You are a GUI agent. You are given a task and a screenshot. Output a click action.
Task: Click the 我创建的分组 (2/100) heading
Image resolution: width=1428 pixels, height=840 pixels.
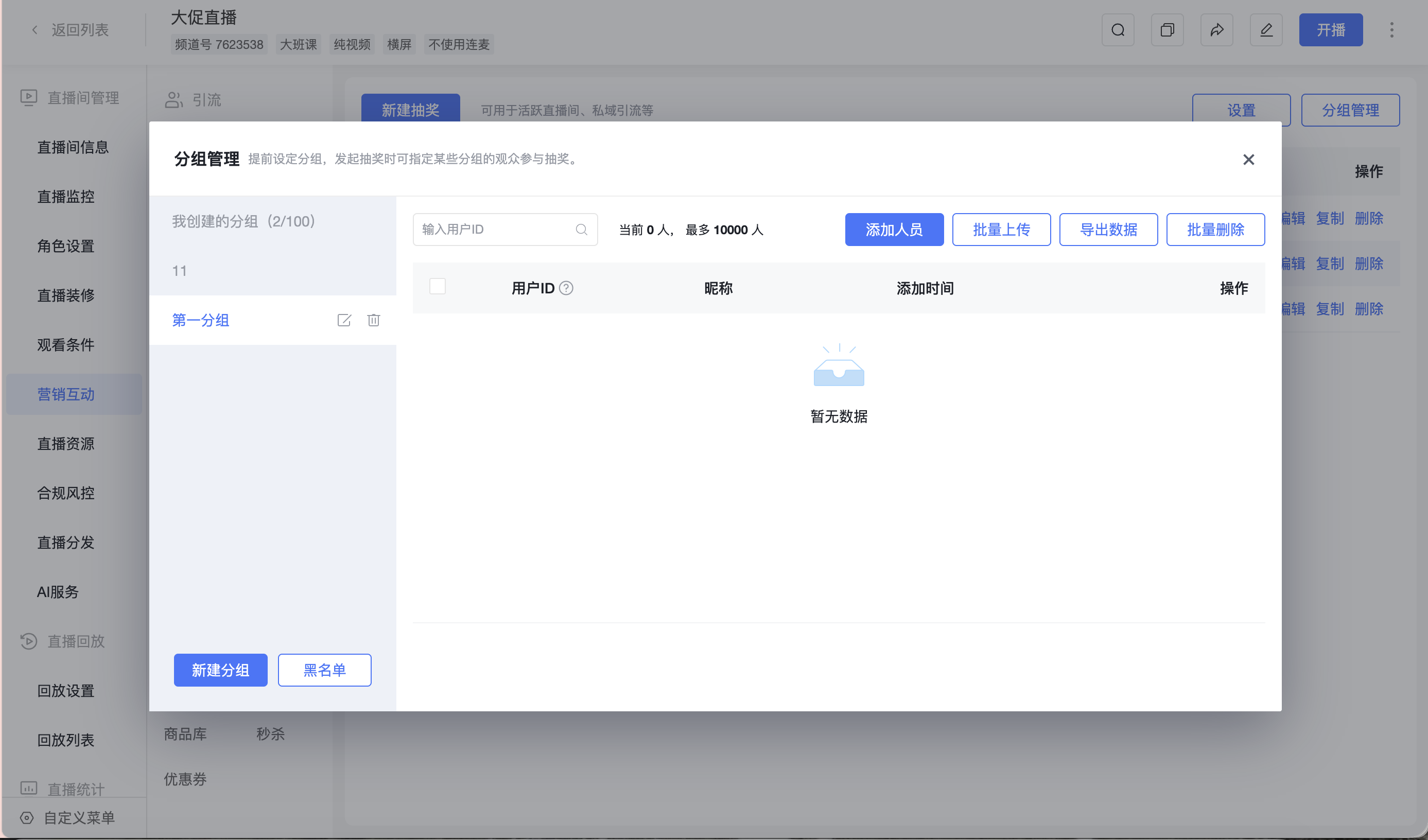pos(243,221)
